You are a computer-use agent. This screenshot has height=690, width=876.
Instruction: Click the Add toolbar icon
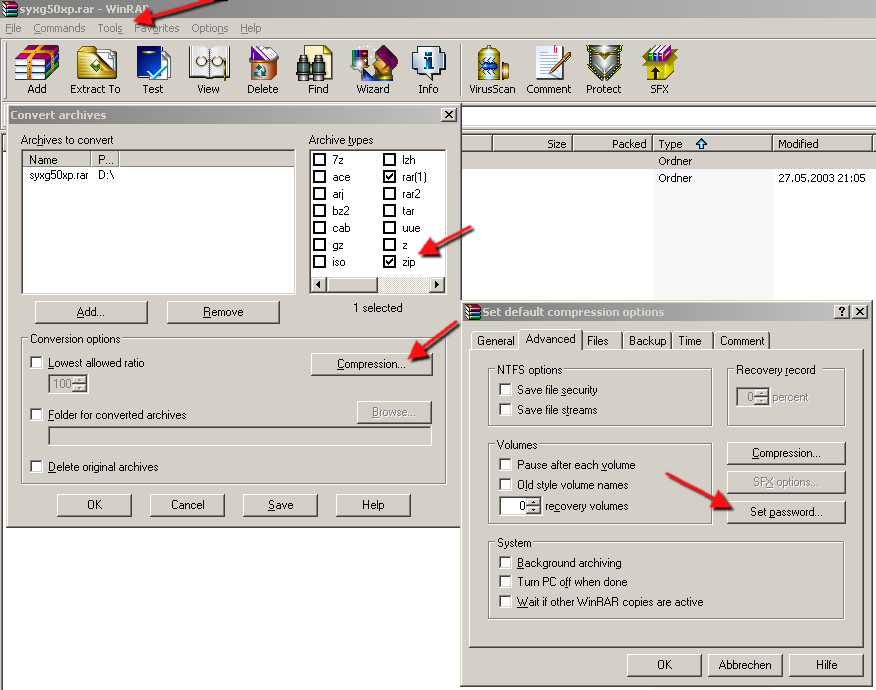pos(37,69)
